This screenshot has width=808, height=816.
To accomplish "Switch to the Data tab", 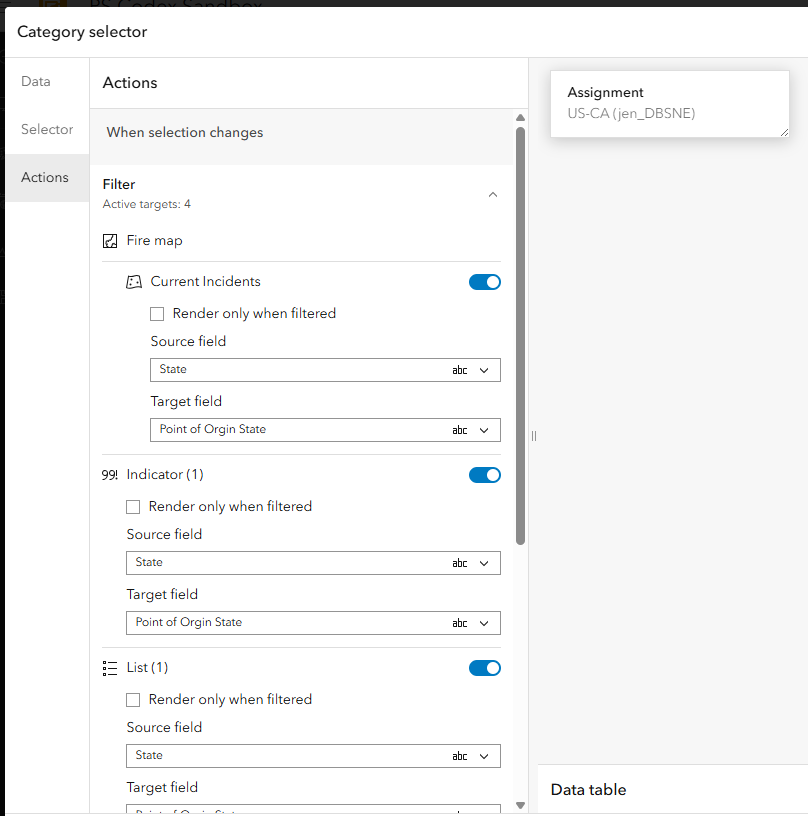I will pos(36,82).
